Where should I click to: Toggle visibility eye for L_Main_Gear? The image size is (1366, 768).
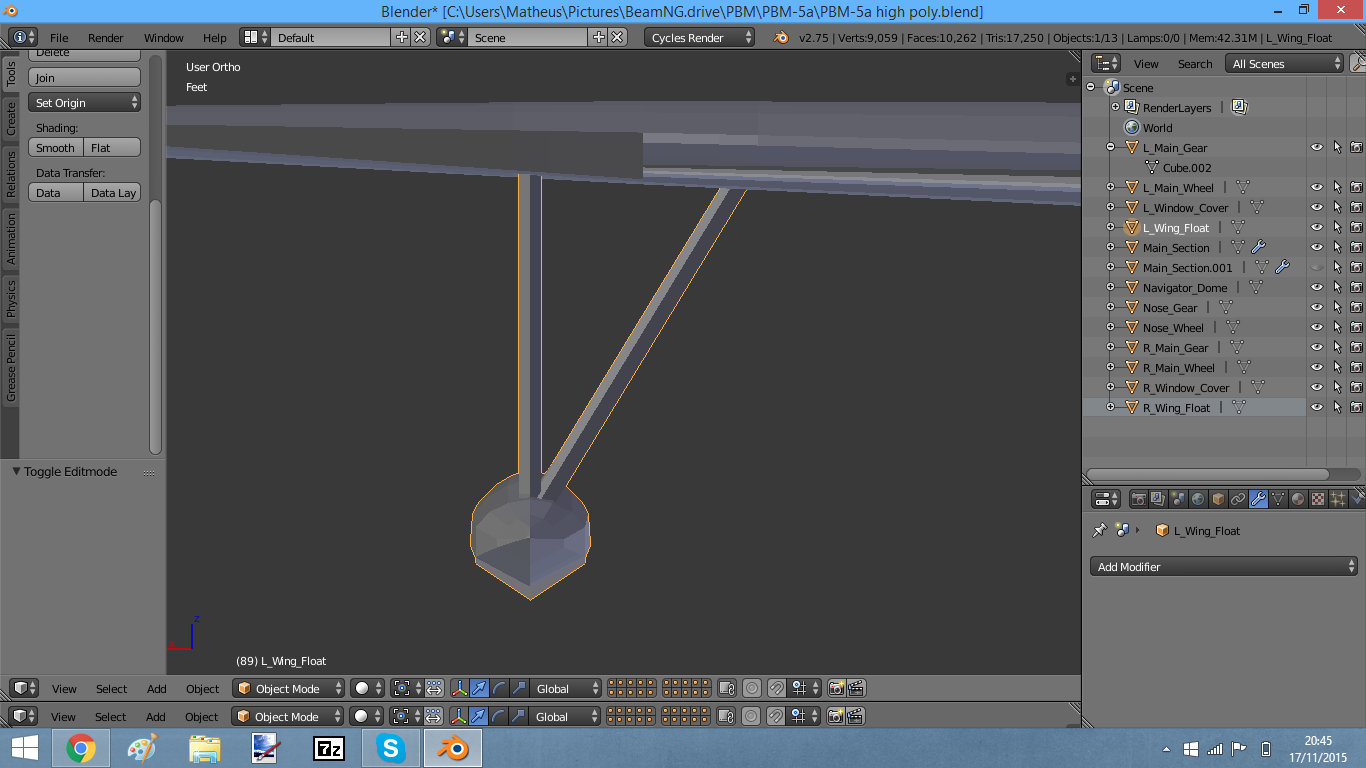pyautogui.click(x=1317, y=147)
